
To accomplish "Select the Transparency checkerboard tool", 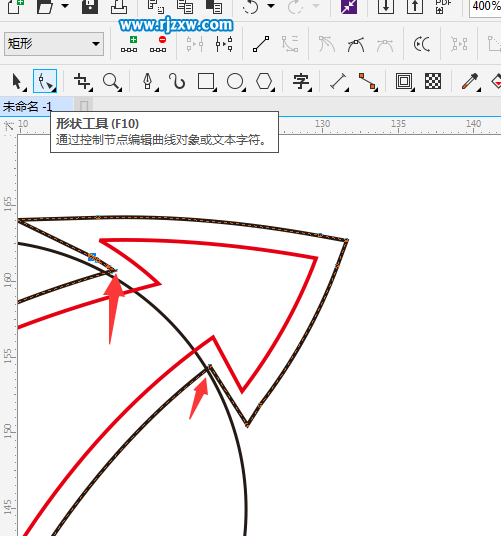I will coord(433,81).
